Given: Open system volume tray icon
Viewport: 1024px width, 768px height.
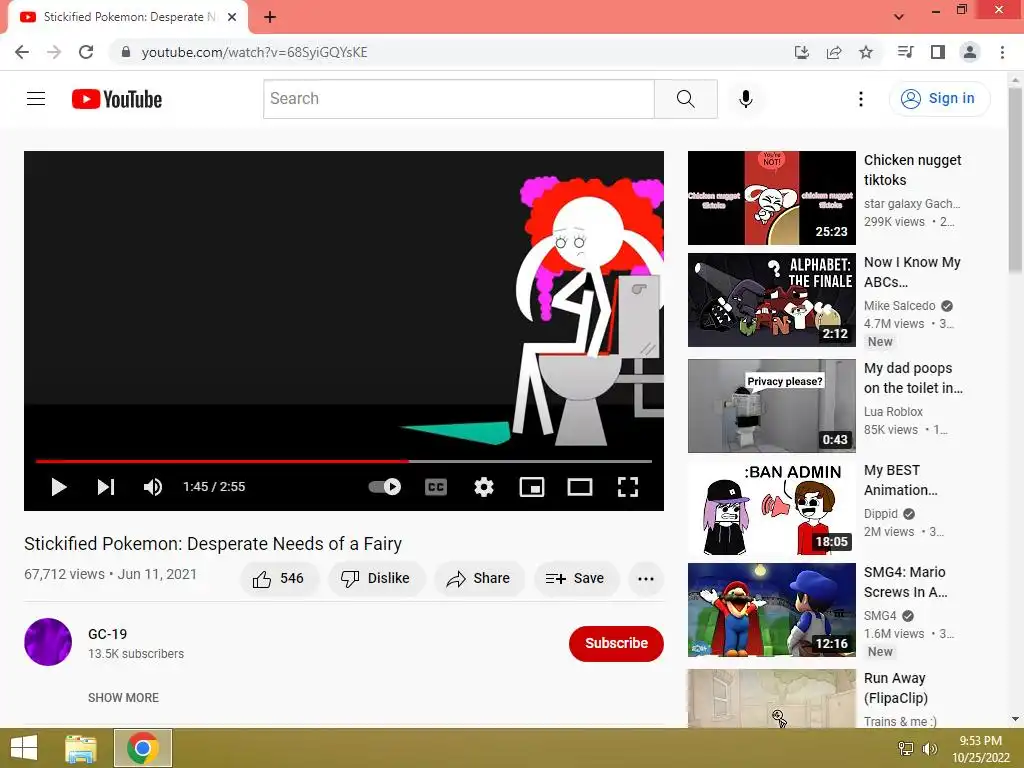Looking at the screenshot, I should 929,748.
